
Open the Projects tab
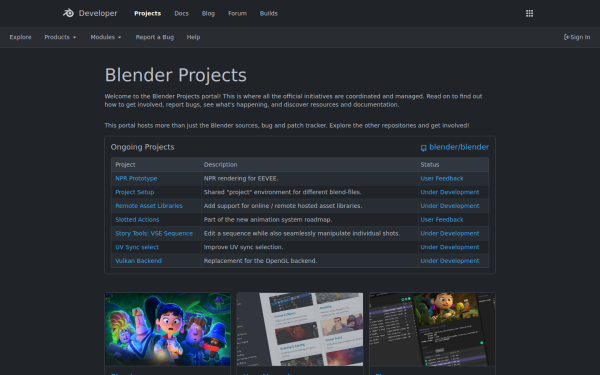pyautogui.click(x=147, y=13)
